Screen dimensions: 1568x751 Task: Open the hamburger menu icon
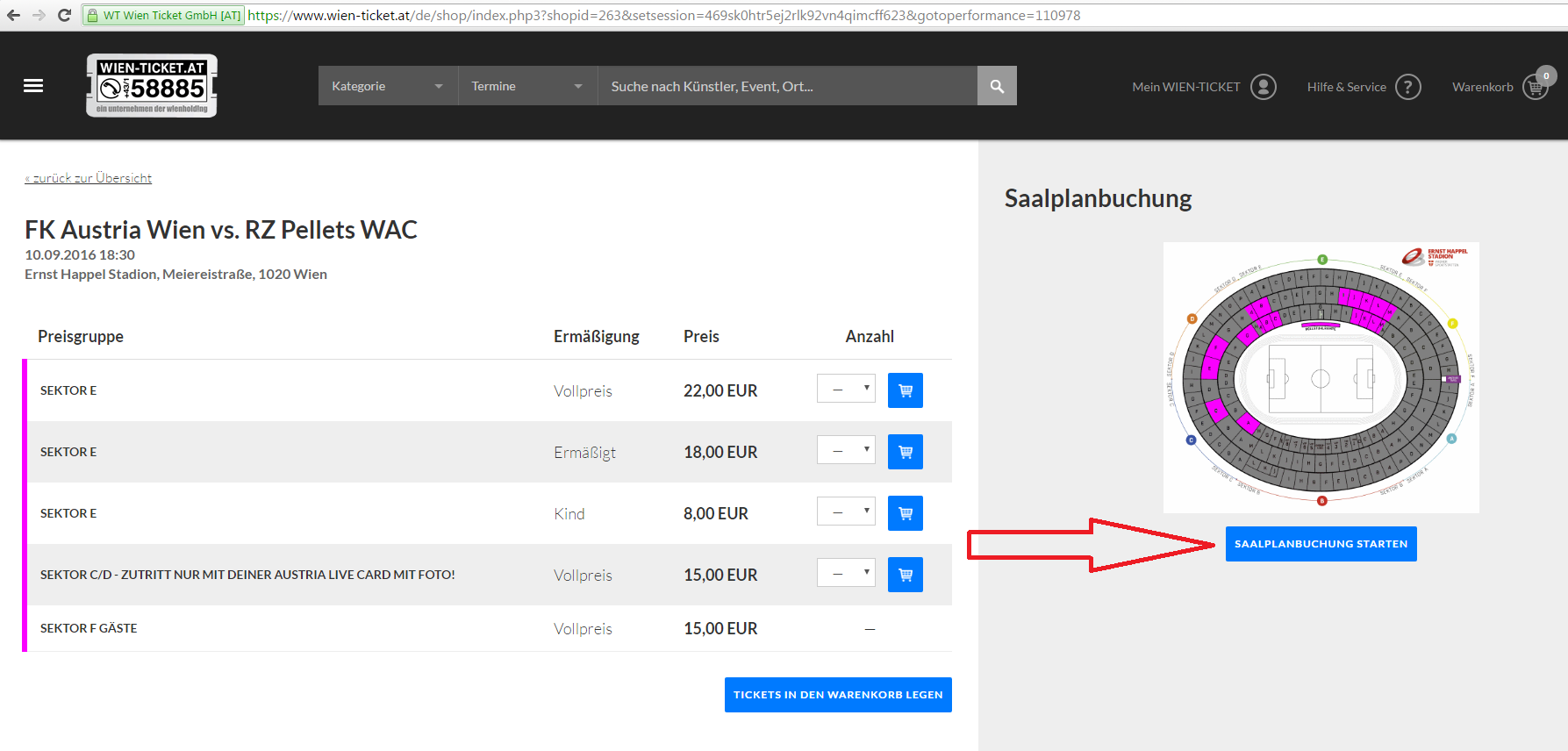tap(33, 85)
